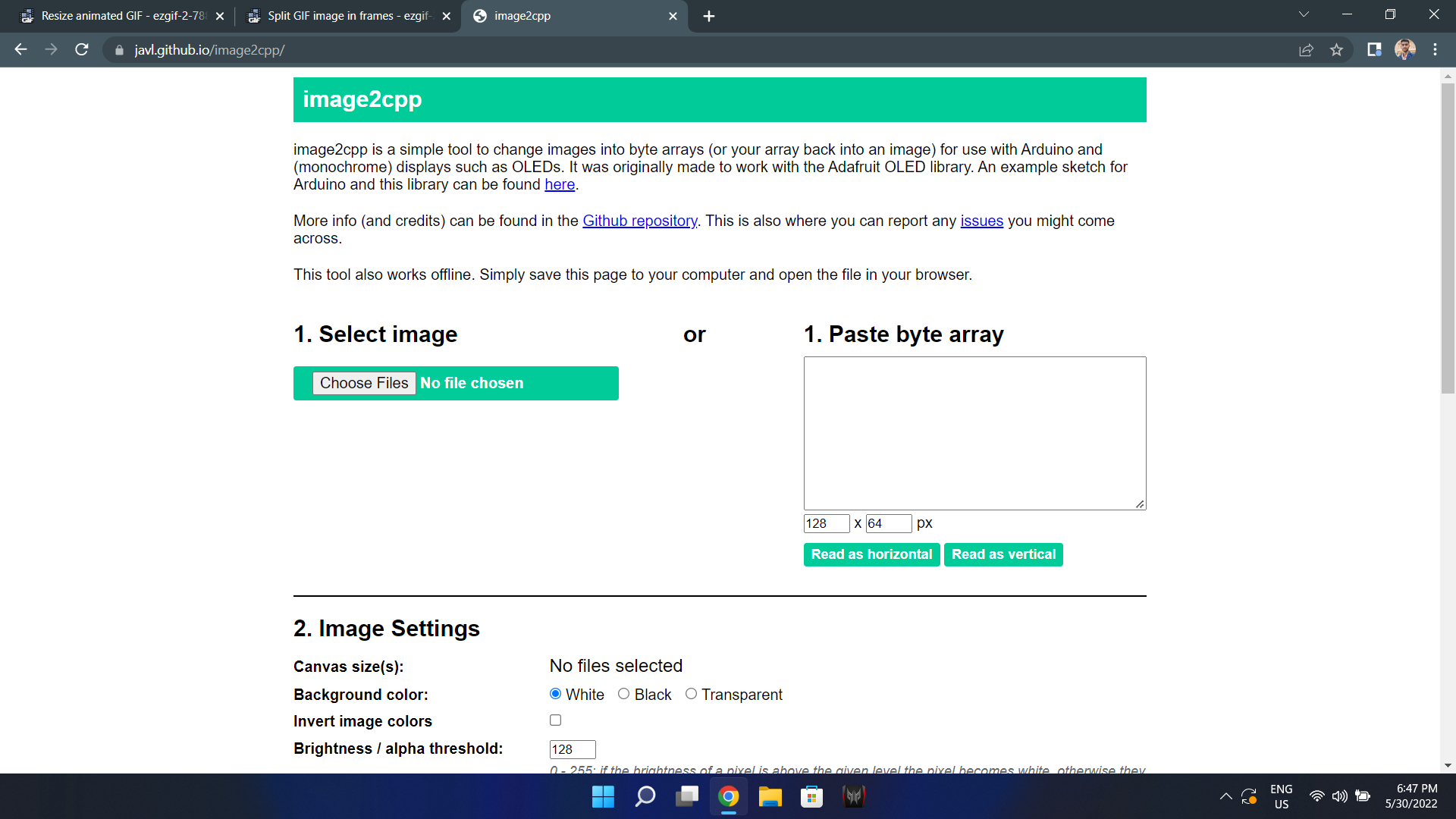This screenshot has height=819, width=1456.
Task: Click the issues link in description
Action: [982, 221]
